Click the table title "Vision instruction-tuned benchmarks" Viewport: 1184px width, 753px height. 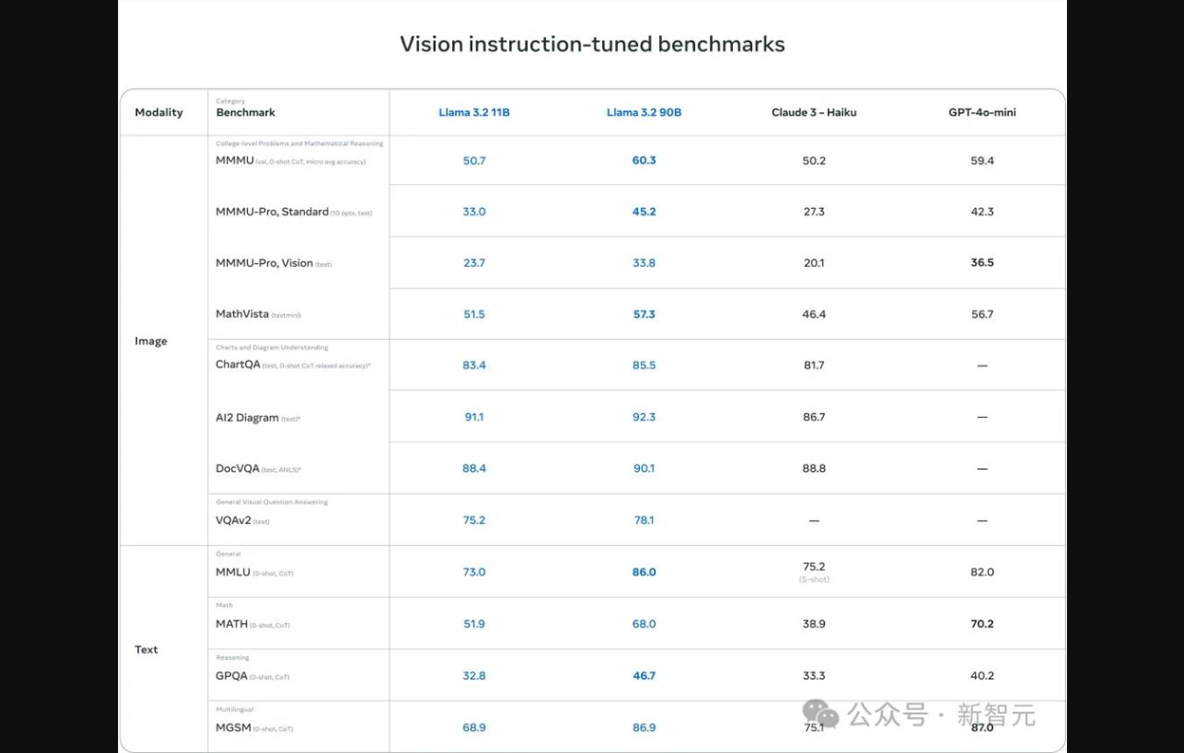[x=592, y=44]
